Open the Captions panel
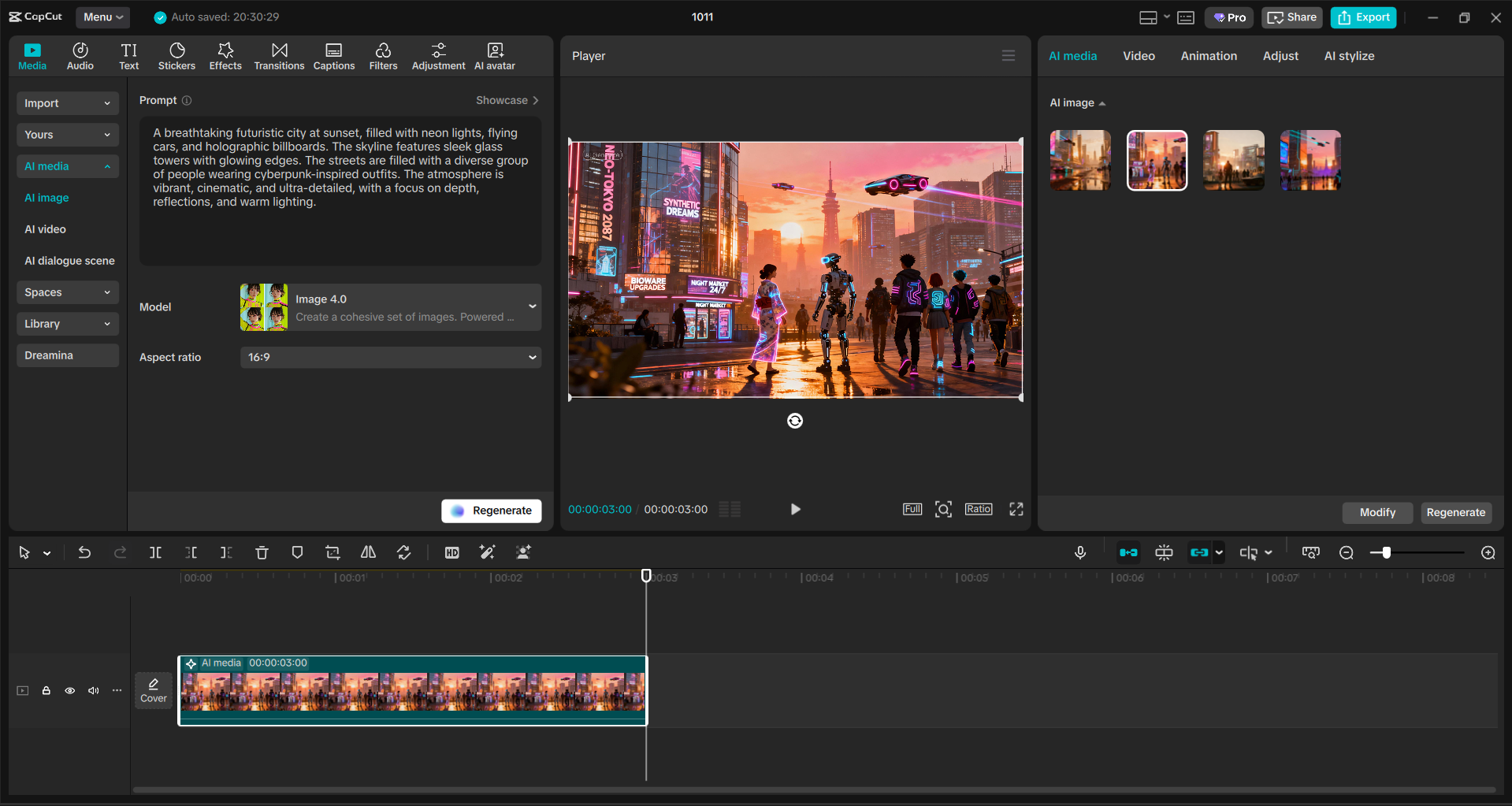1512x806 pixels. (x=333, y=55)
